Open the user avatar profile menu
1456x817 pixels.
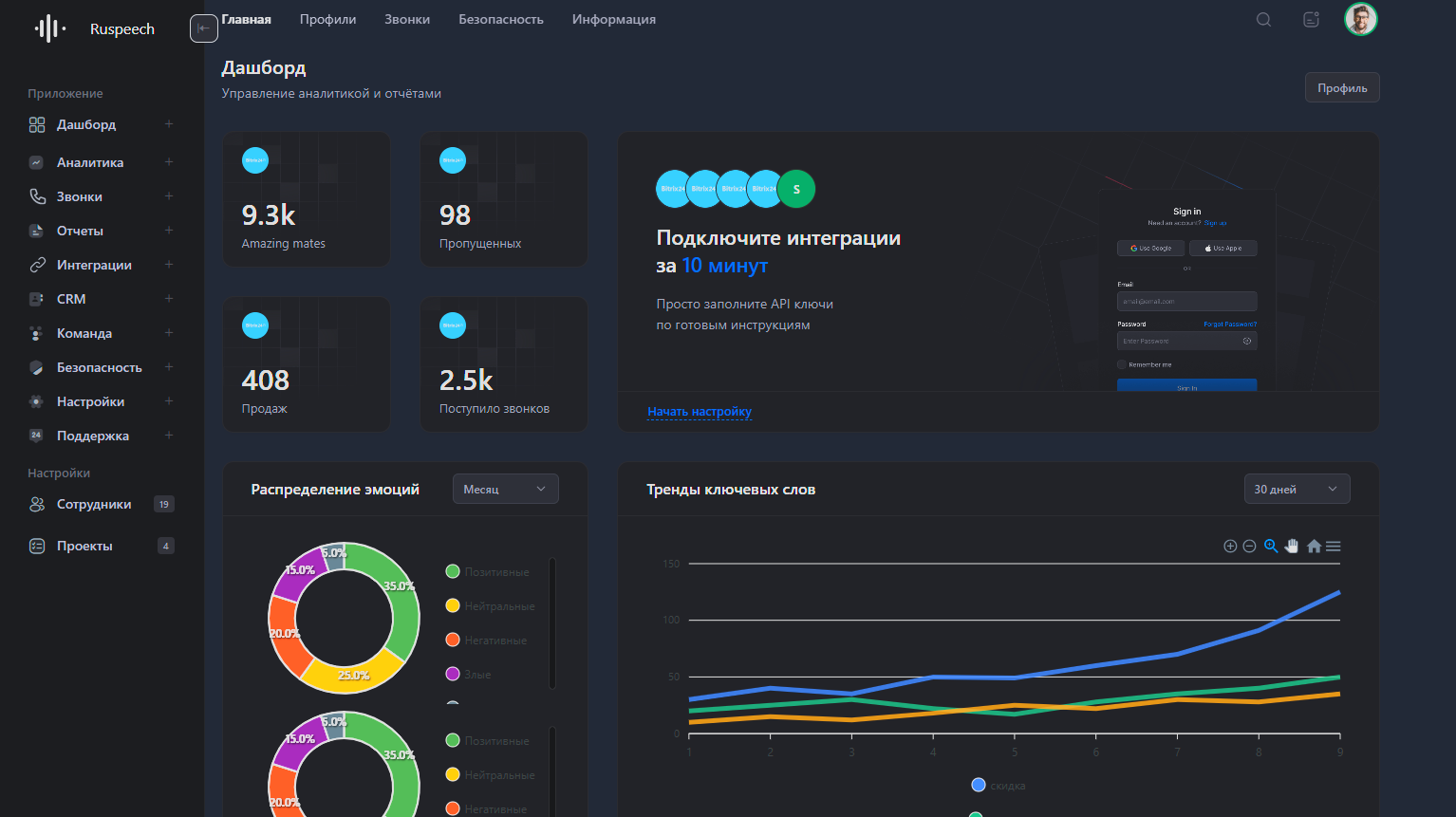coord(1360,19)
